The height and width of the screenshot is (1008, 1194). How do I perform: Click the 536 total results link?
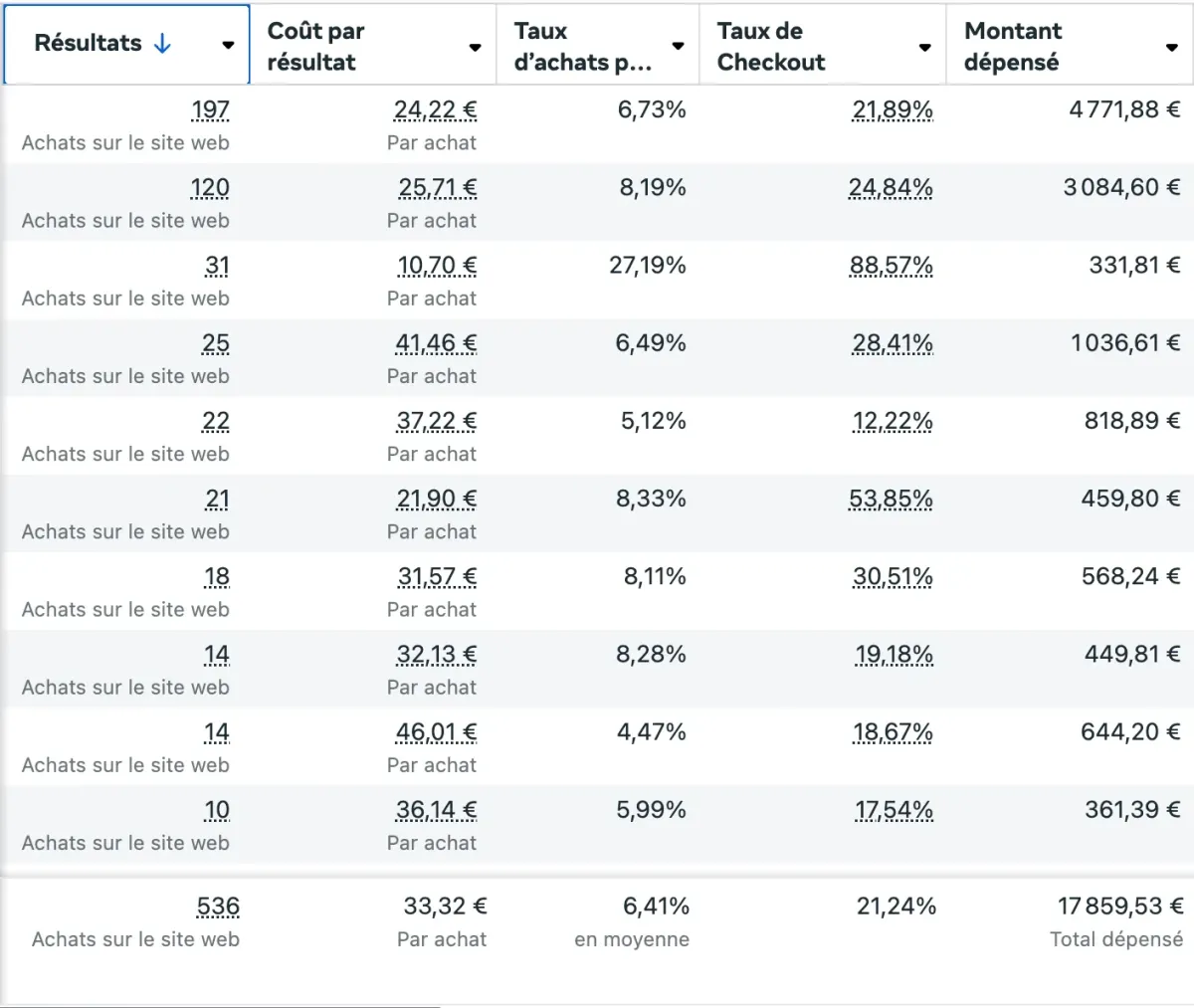218,907
